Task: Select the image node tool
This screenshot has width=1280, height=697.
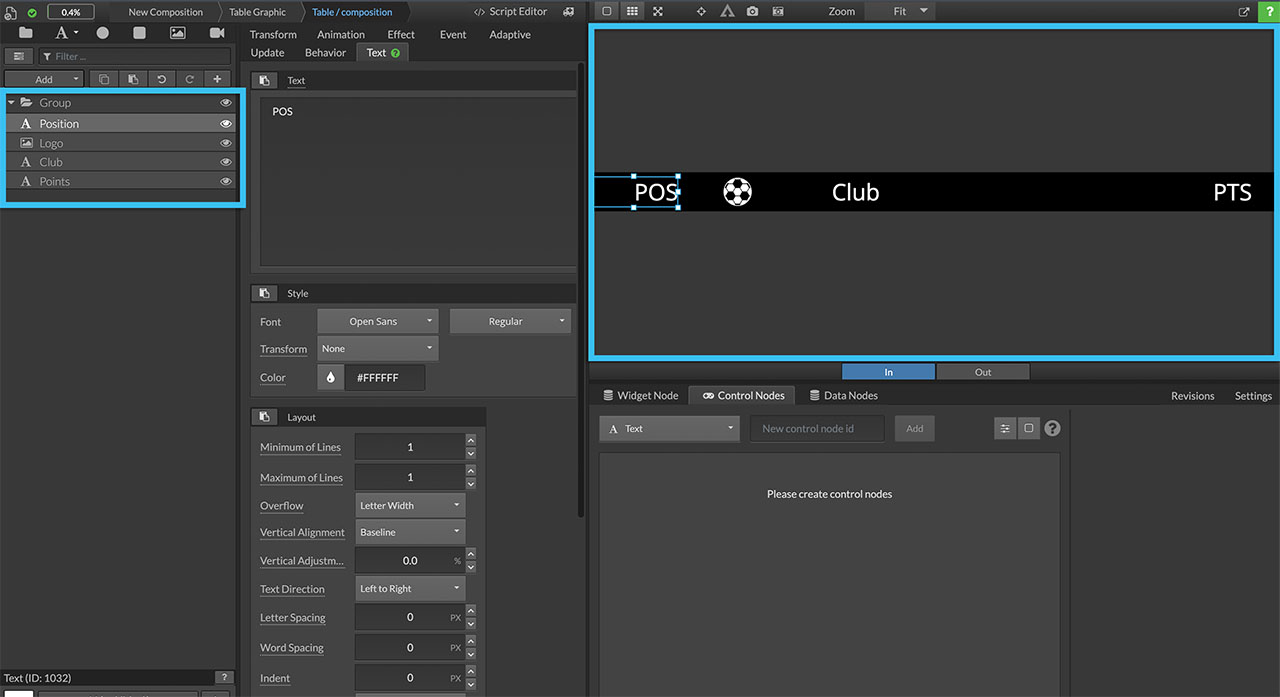Action: [x=178, y=33]
